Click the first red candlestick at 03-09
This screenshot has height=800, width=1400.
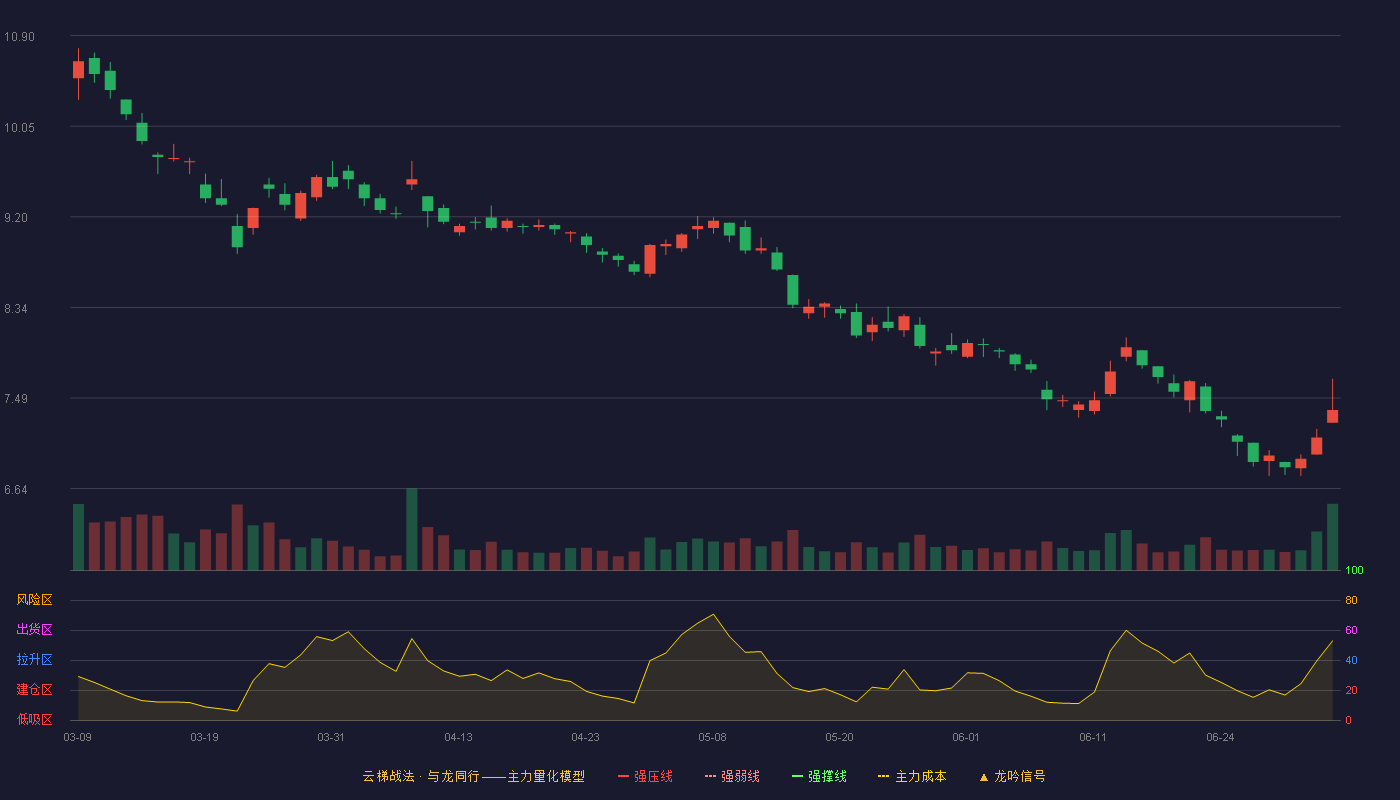(x=78, y=69)
